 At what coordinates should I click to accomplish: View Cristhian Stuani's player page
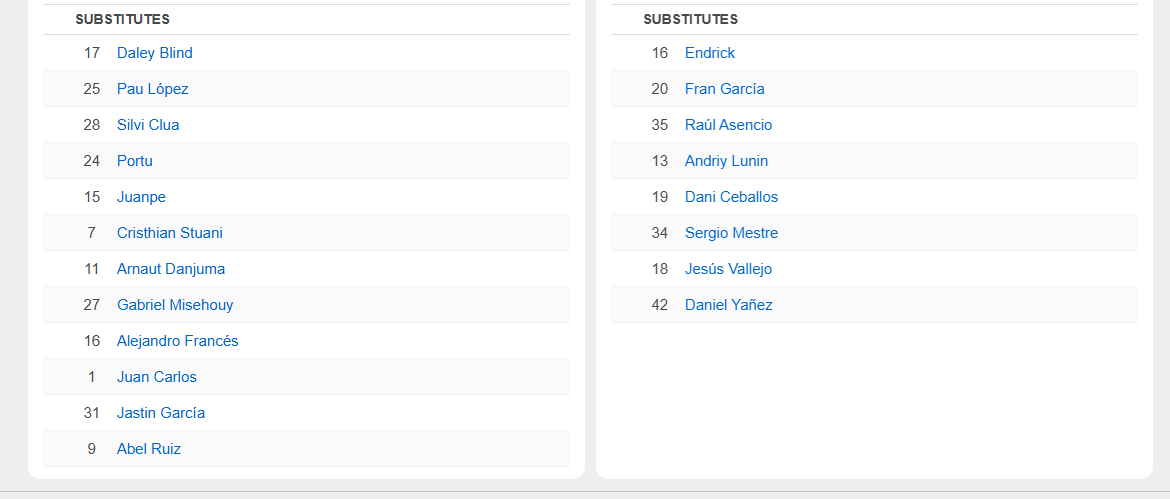click(169, 233)
